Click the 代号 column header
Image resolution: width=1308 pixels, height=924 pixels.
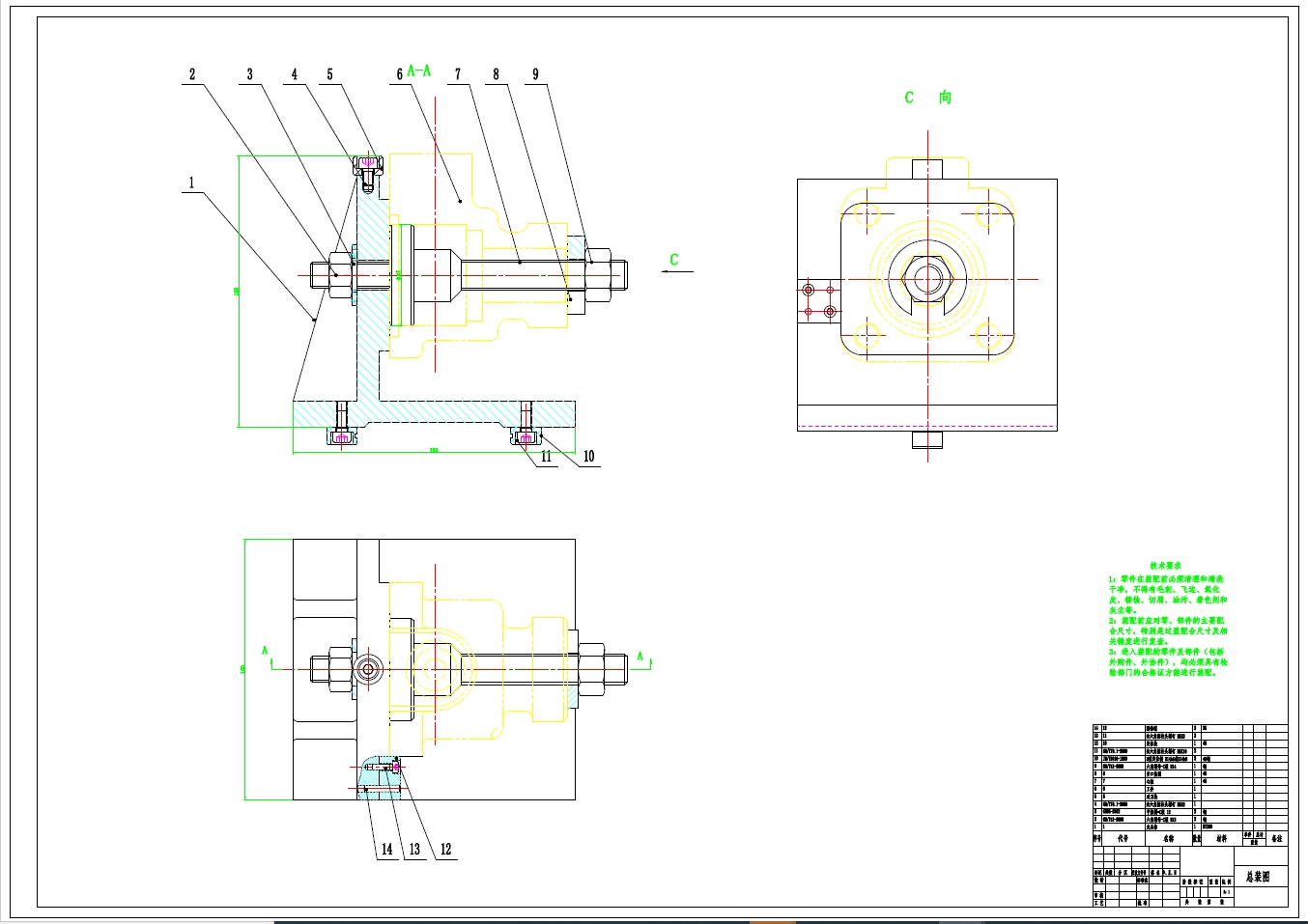click(1123, 839)
